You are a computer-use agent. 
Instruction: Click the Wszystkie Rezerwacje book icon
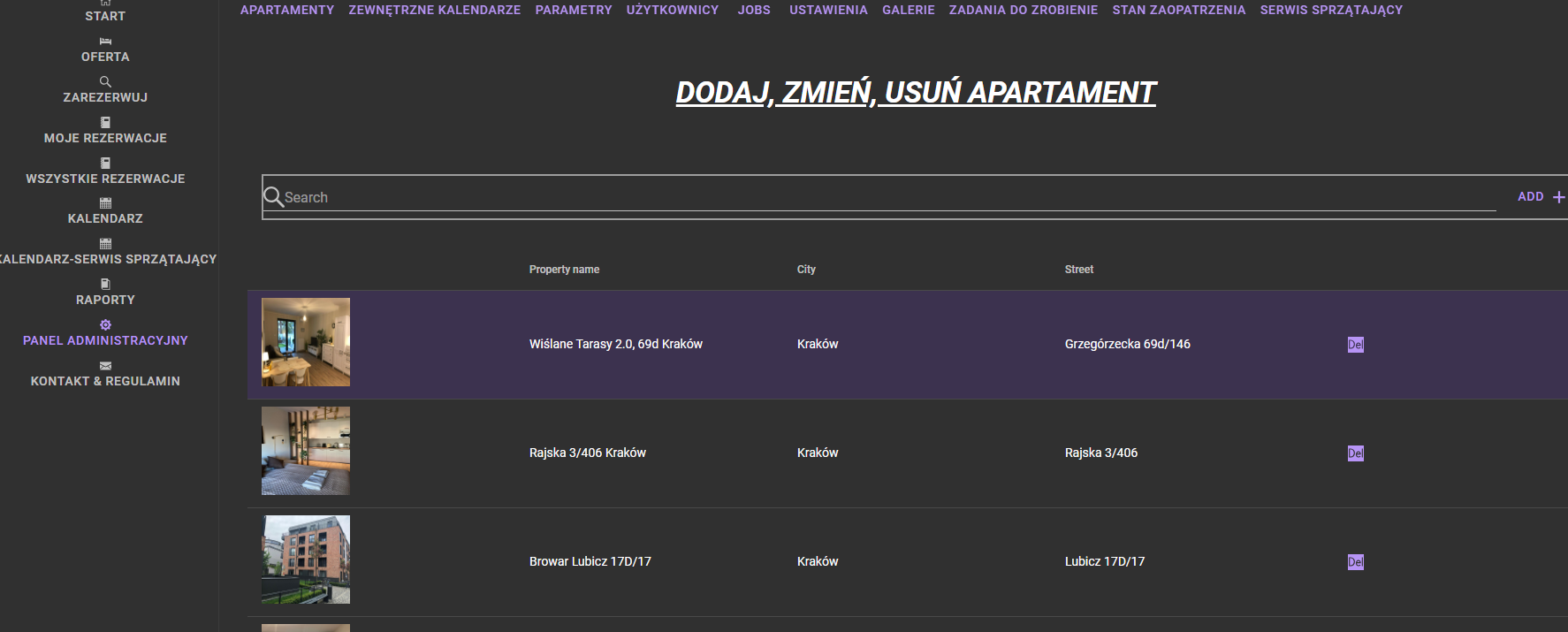105,164
